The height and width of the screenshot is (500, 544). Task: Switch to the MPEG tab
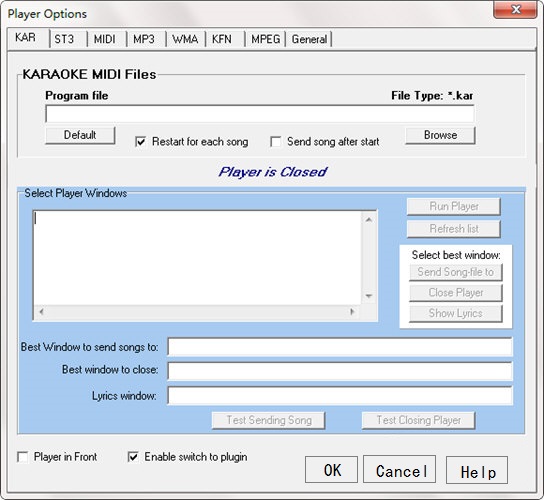[x=265, y=39]
